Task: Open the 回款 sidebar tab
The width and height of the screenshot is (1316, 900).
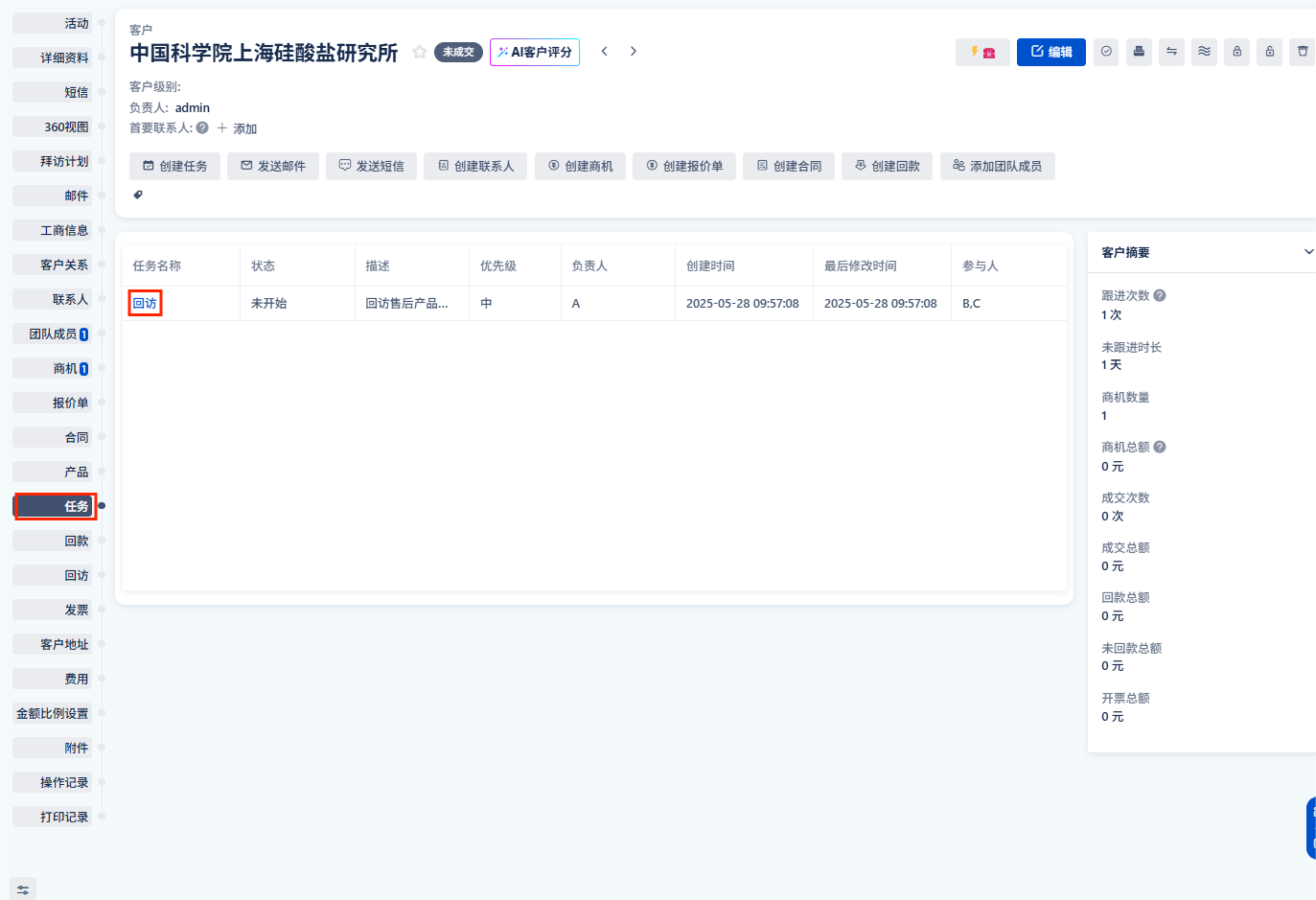Action: 53,541
